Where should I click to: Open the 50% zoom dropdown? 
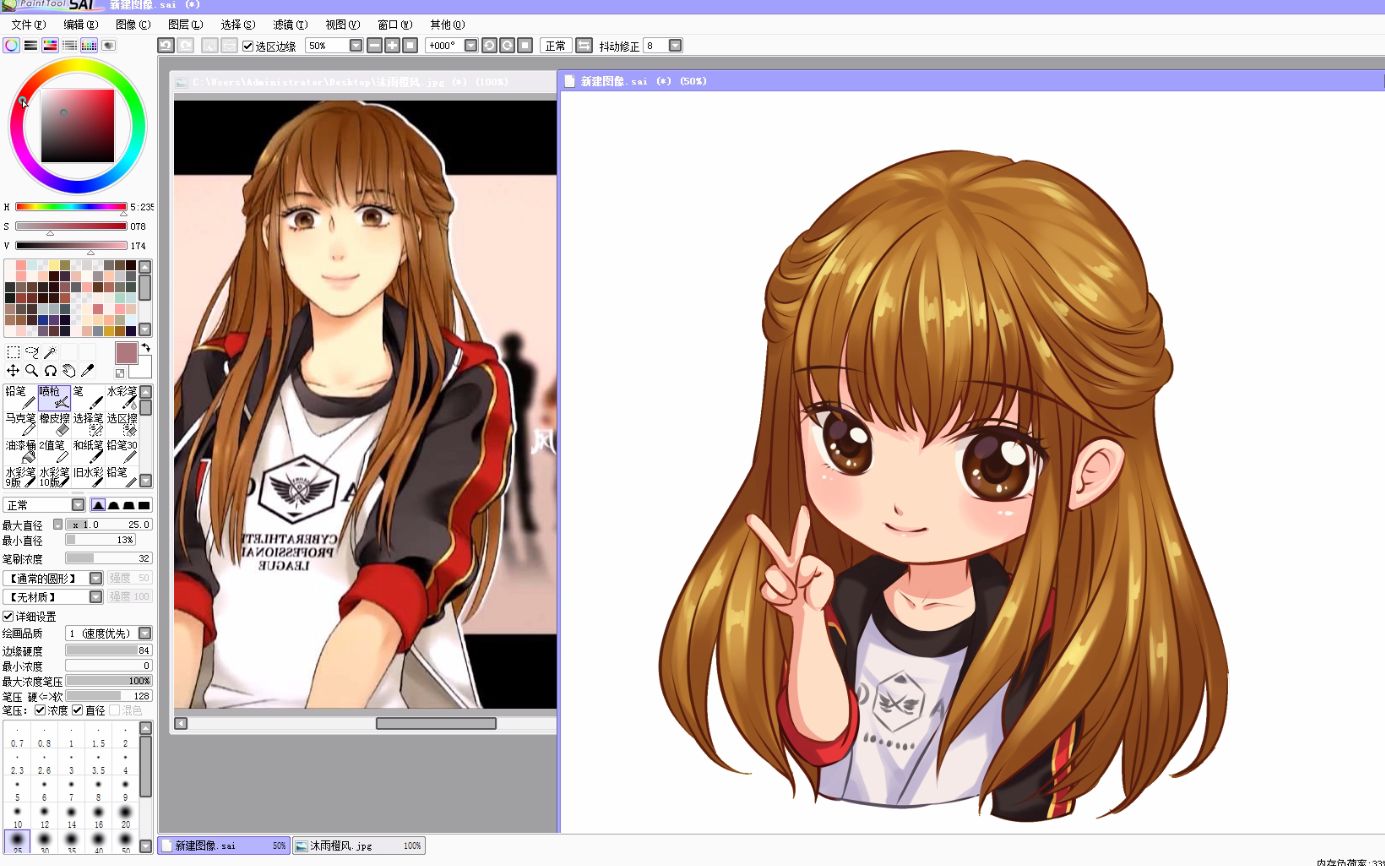(355, 45)
